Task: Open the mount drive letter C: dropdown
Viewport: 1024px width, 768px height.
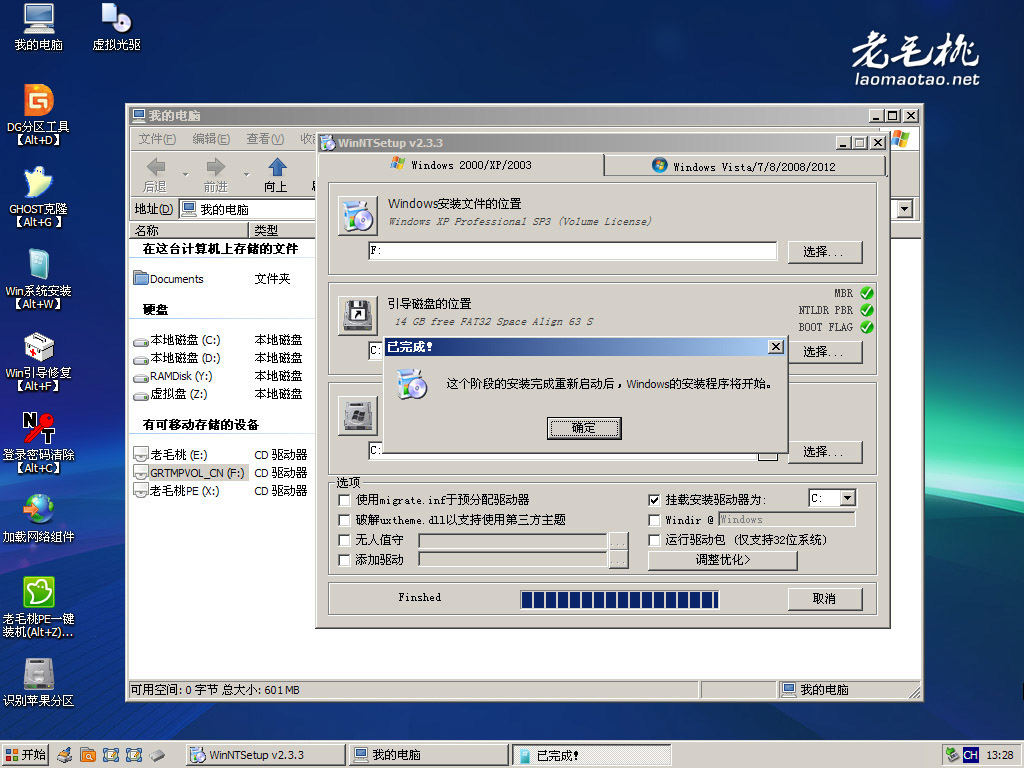Action: coord(848,498)
